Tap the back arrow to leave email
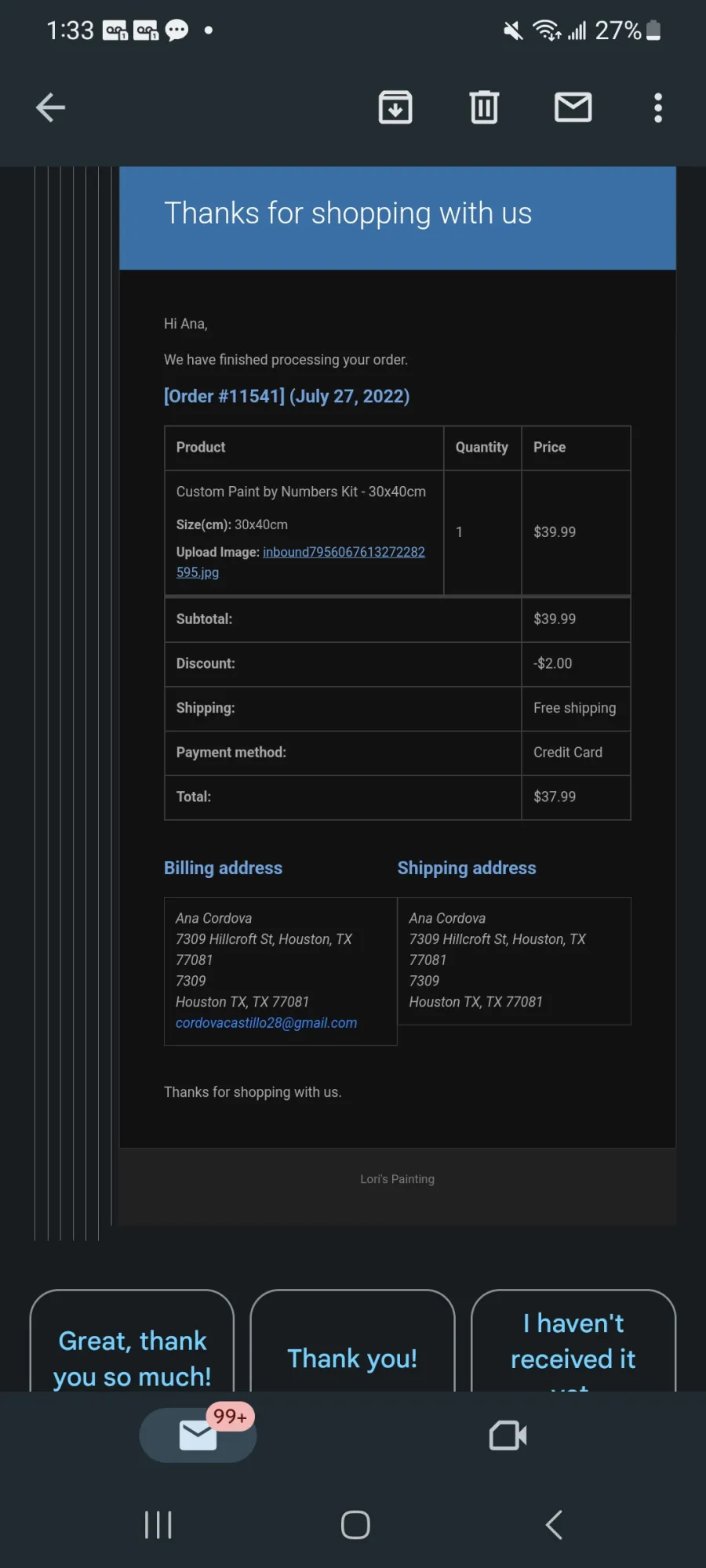Image resolution: width=706 pixels, height=1568 pixels. pyautogui.click(x=50, y=107)
